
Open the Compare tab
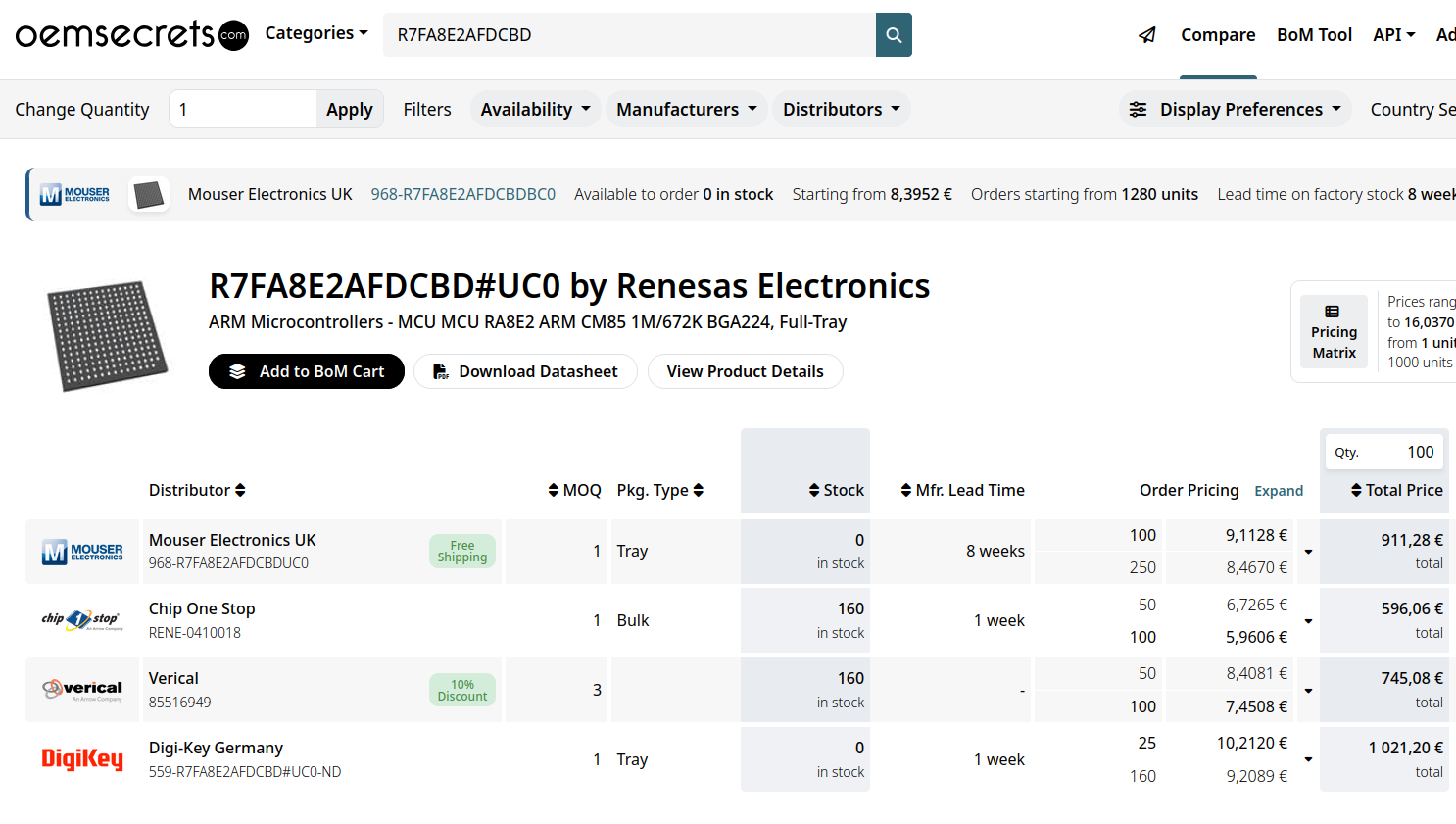click(1218, 35)
